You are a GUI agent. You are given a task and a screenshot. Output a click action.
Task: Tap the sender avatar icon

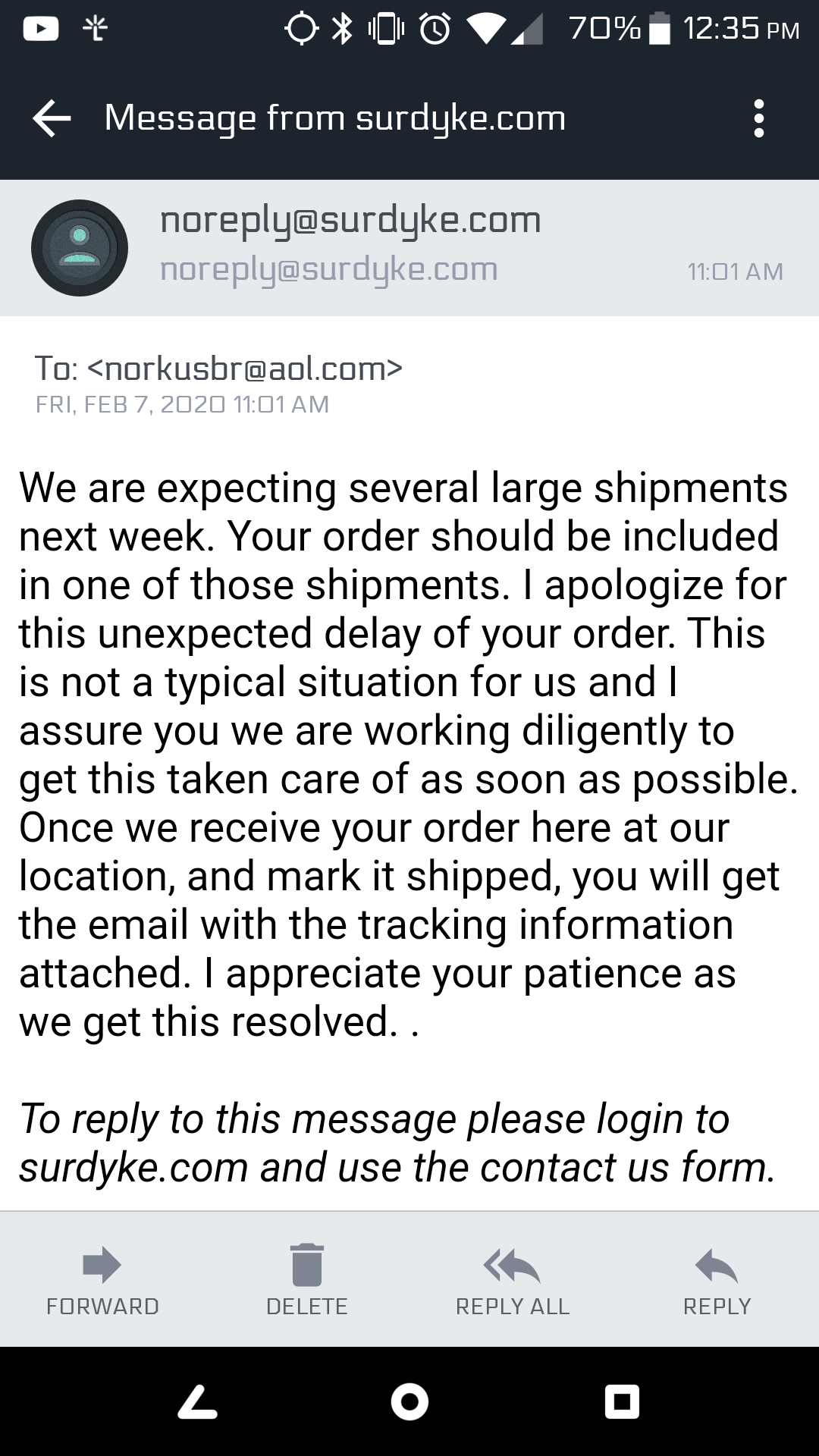pyautogui.click(x=80, y=248)
